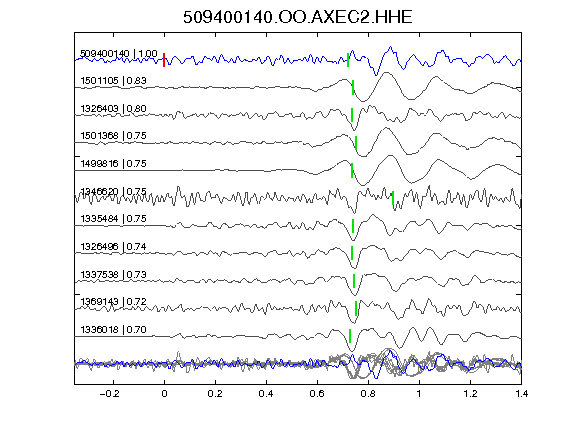Click the green pick on trace 1501105
Screen dimensions: 576x432
(x=353, y=87)
